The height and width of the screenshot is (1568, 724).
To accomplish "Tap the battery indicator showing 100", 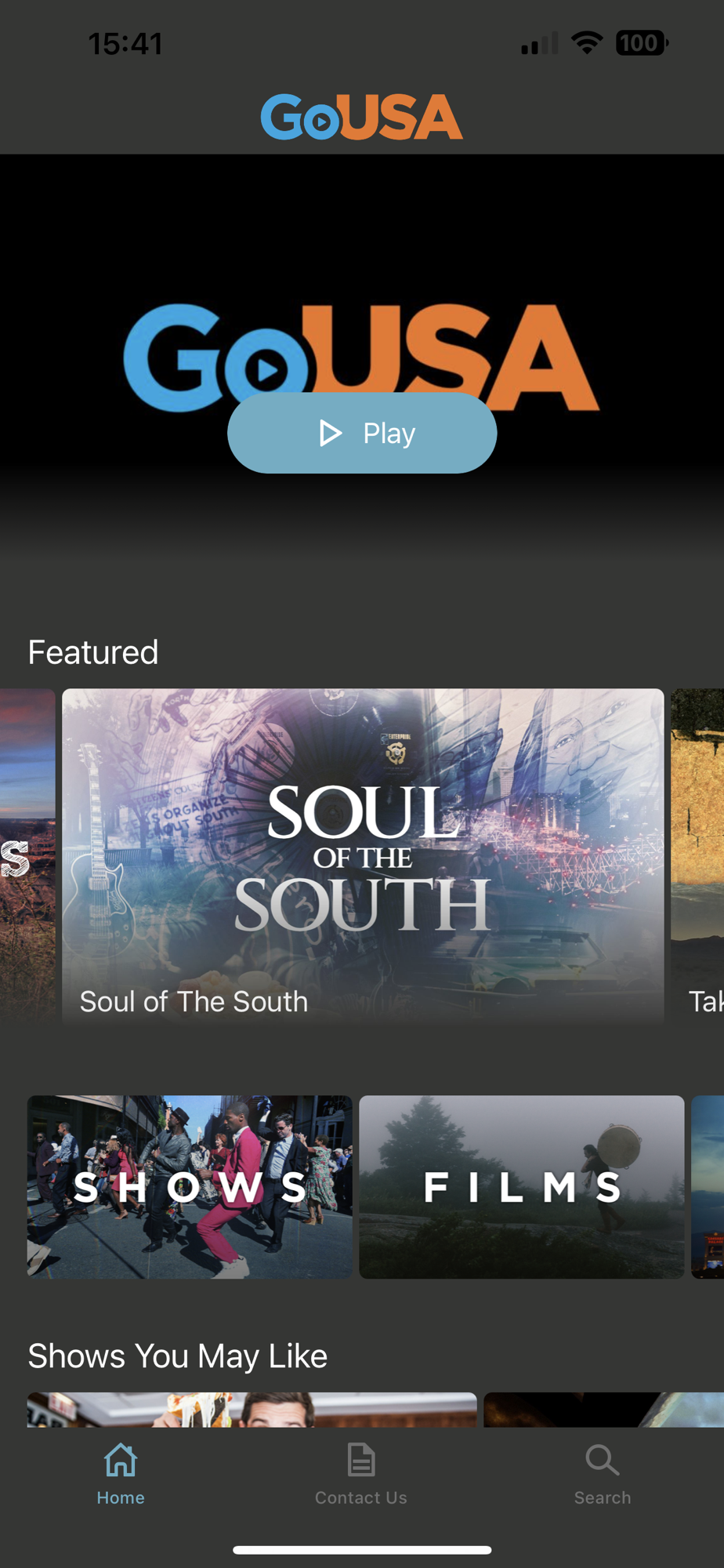I will [x=642, y=42].
